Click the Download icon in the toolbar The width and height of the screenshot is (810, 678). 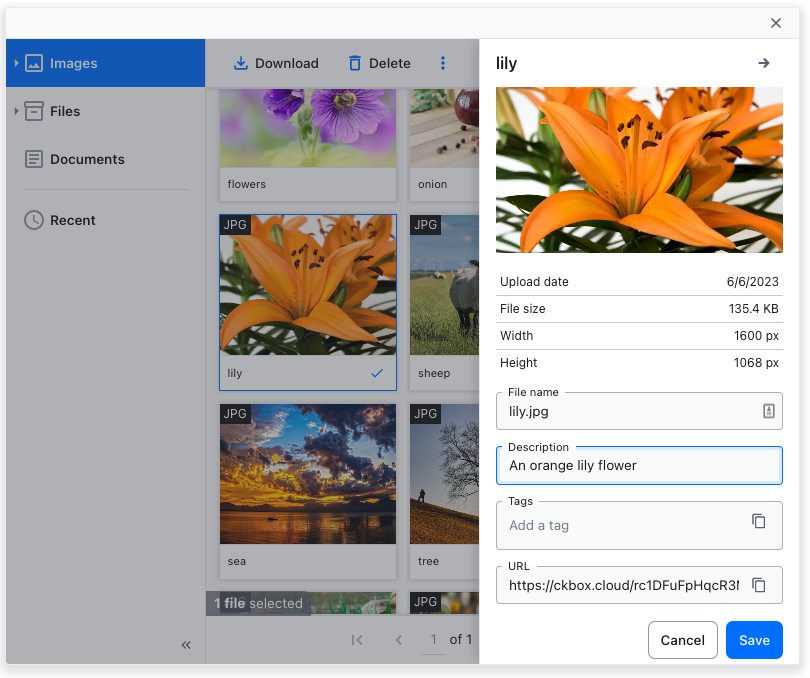coord(240,63)
